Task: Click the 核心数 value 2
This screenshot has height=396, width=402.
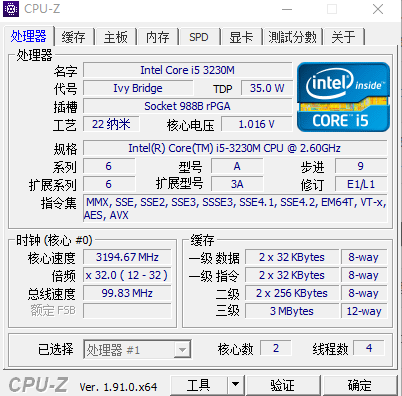Action: [x=276, y=348]
